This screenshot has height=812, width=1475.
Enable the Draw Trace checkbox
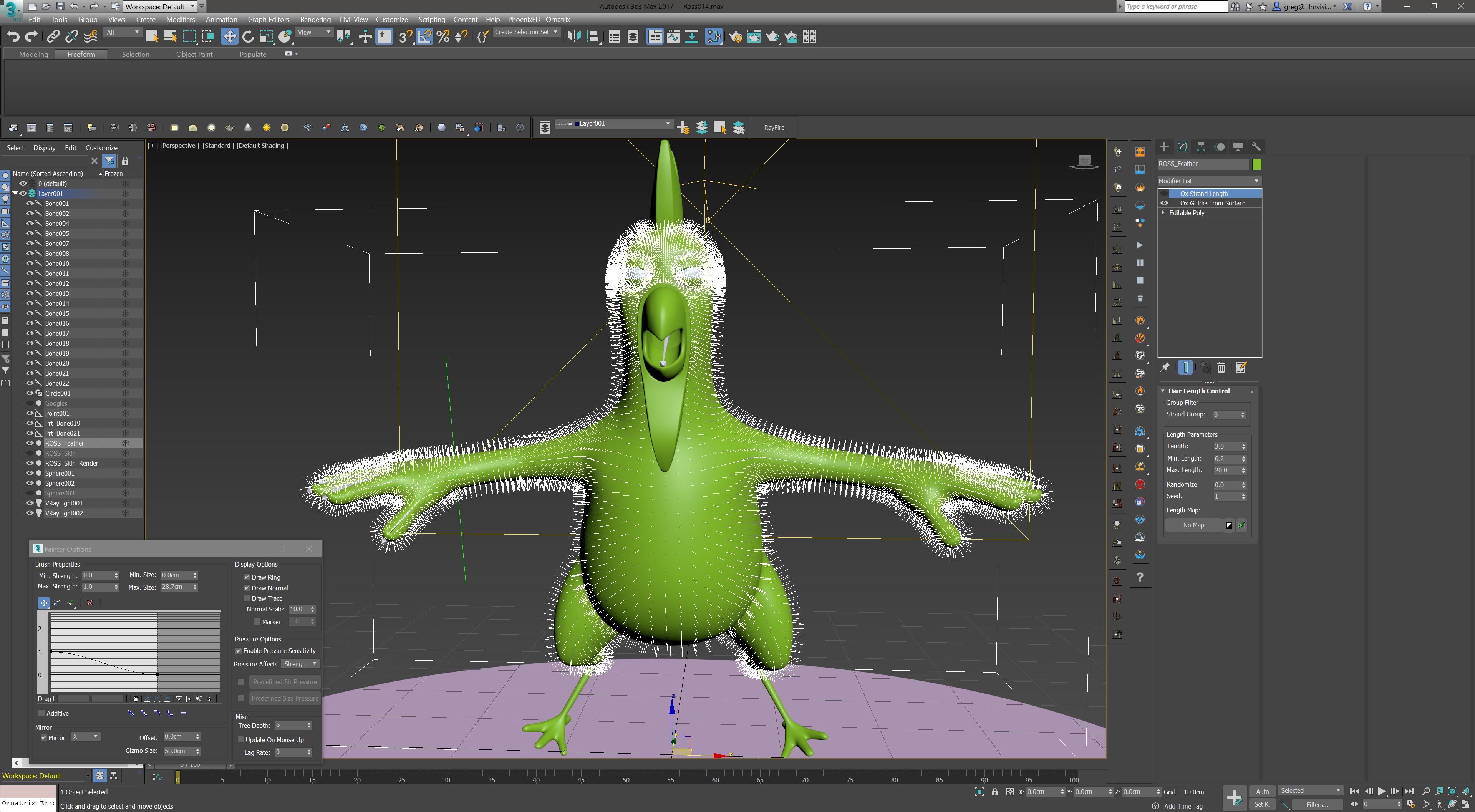pos(247,598)
